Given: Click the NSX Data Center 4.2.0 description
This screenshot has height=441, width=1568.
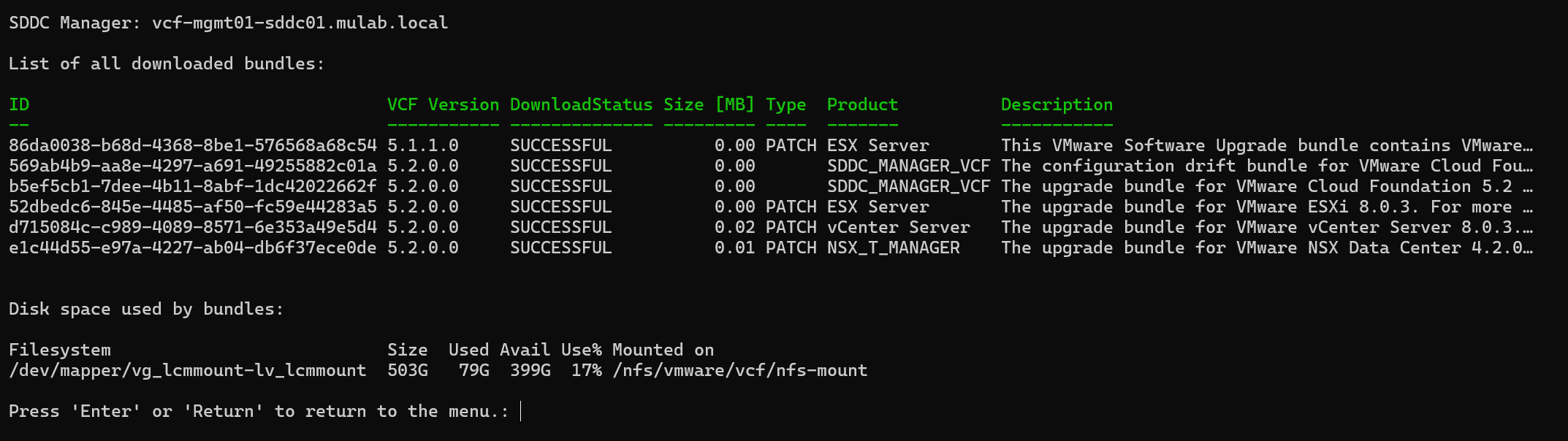Looking at the screenshot, I should (x=1267, y=248).
